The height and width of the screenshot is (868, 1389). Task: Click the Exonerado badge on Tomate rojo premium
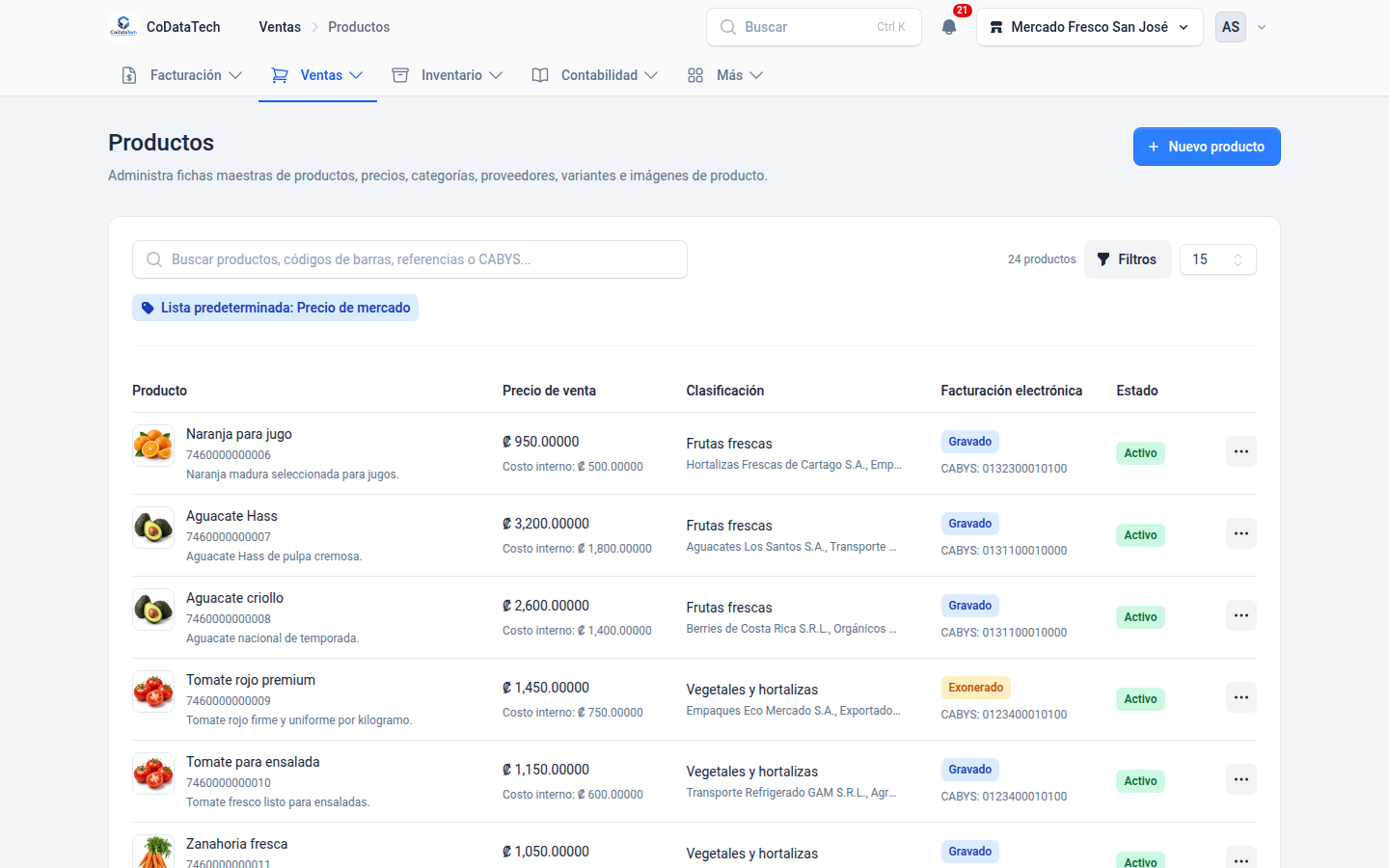[975, 688]
